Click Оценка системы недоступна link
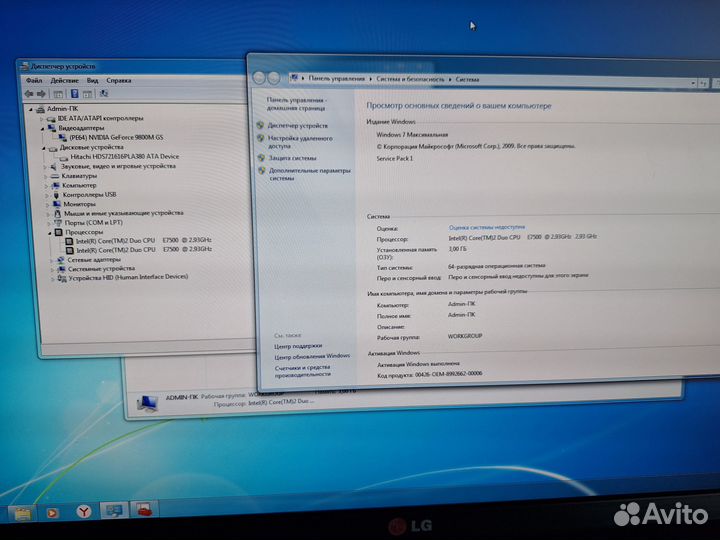 (487, 227)
